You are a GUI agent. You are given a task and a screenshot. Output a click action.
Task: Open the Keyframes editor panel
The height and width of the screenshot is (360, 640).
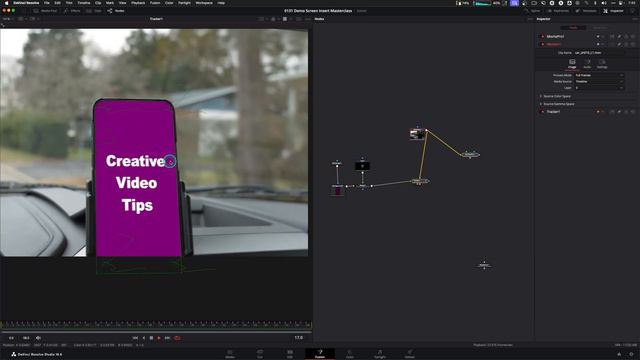pyautogui.click(x=558, y=11)
